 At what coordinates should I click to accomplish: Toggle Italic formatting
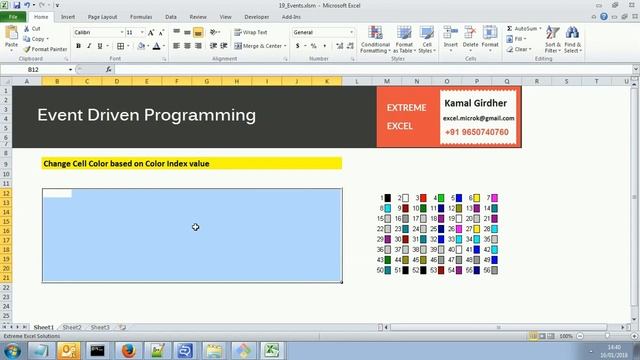click(x=89, y=46)
